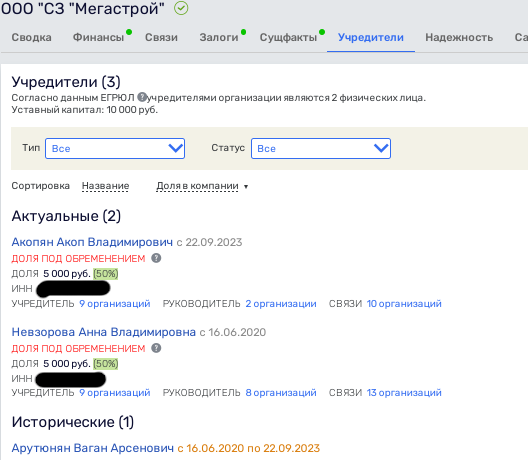Viewport: 528px width, 460px height.
Task: View Акопян's 9 организаций as founder
Action: [114, 303]
